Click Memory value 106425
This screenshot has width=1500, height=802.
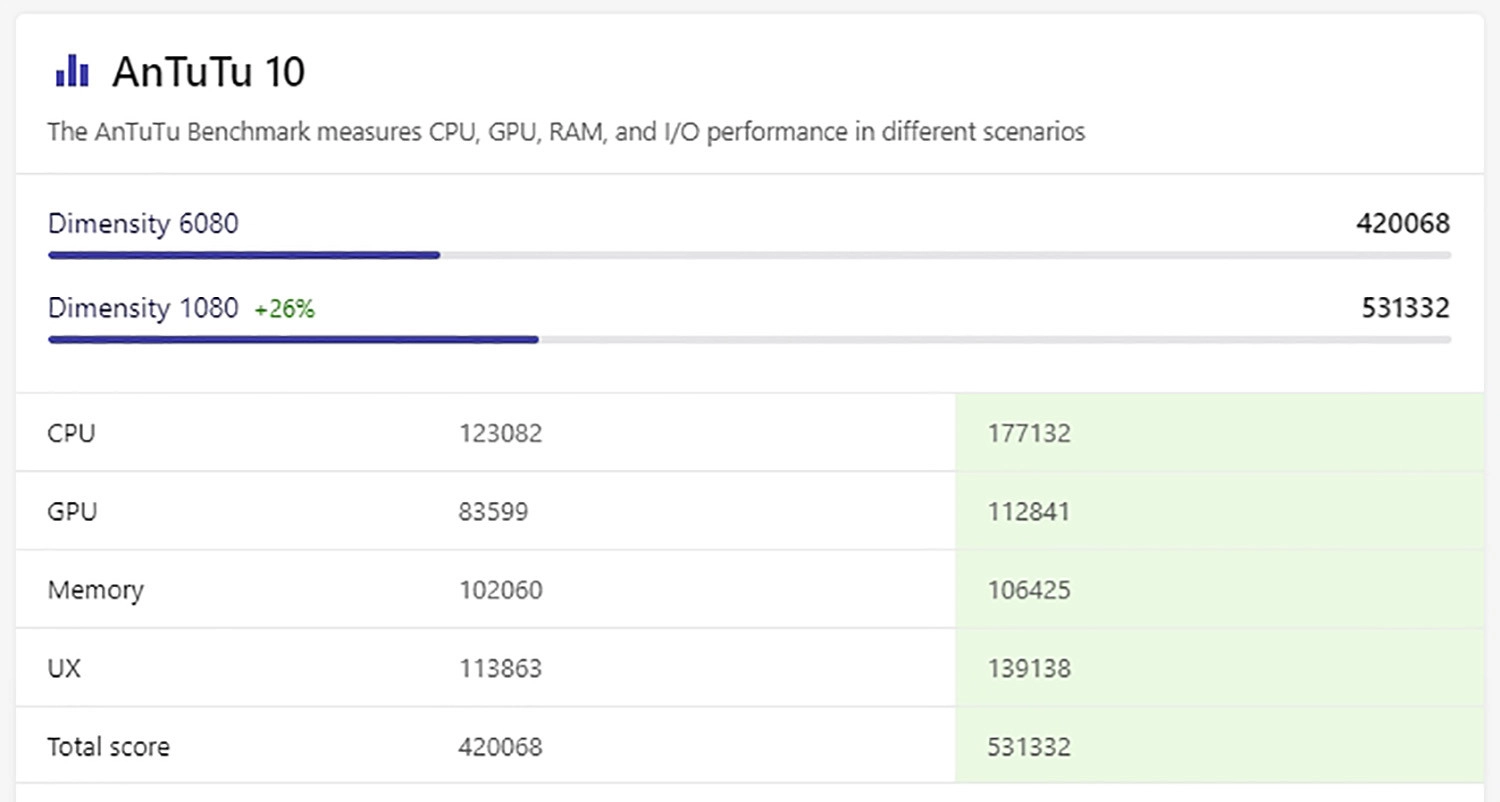tap(1029, 590)
